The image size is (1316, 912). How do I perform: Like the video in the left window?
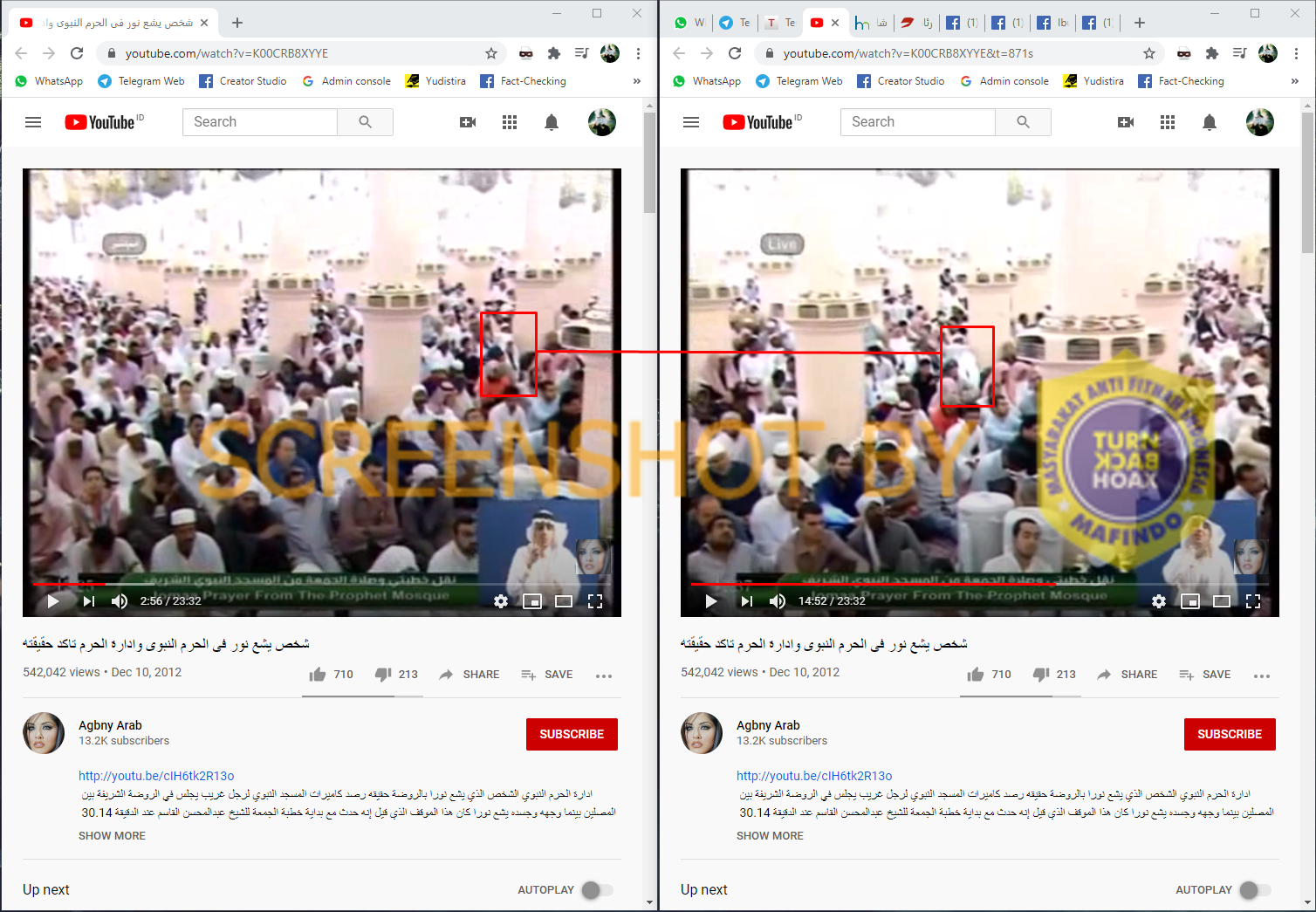tap(318, 674)
